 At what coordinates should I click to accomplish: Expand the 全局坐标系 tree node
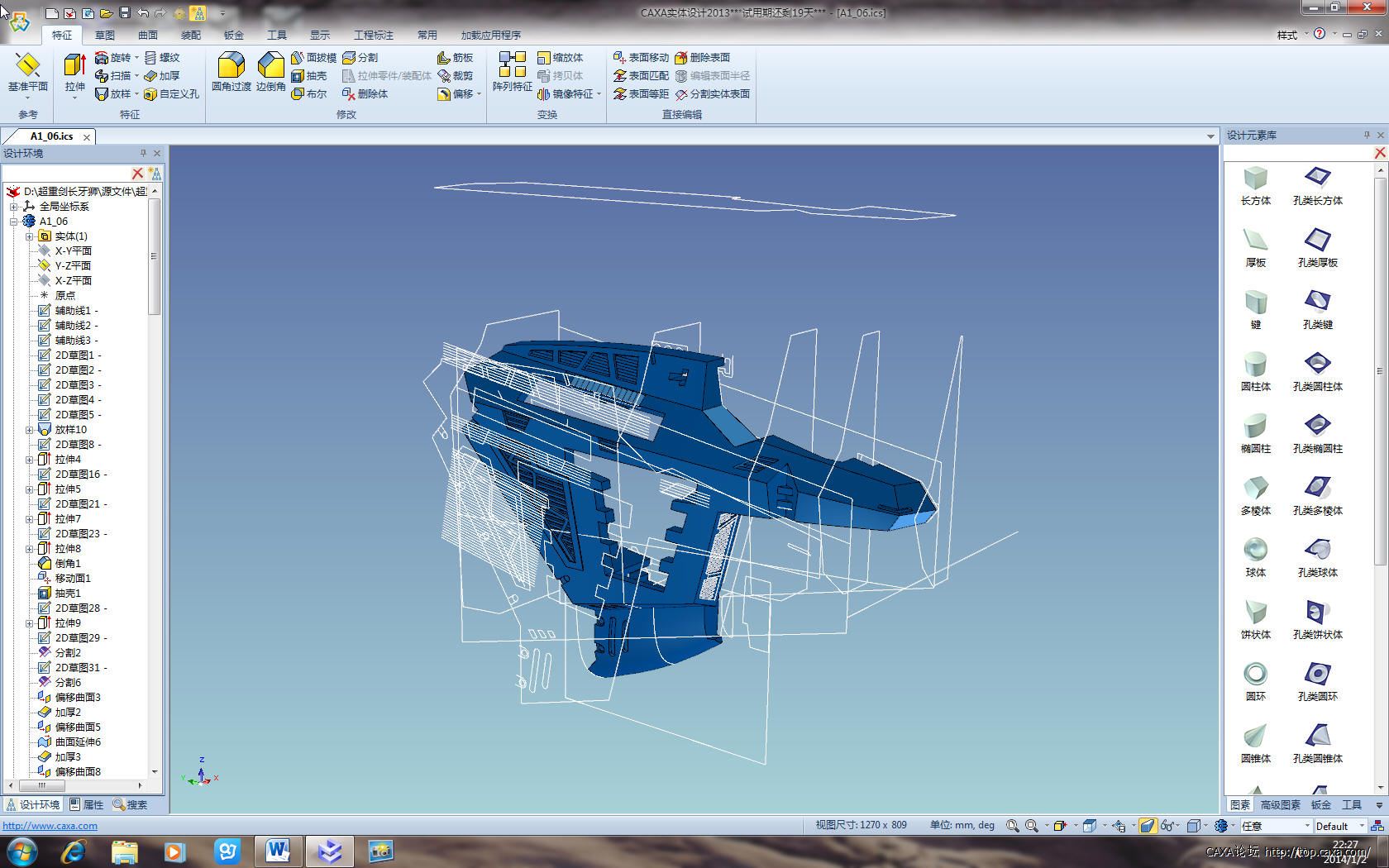click(14, 207)
